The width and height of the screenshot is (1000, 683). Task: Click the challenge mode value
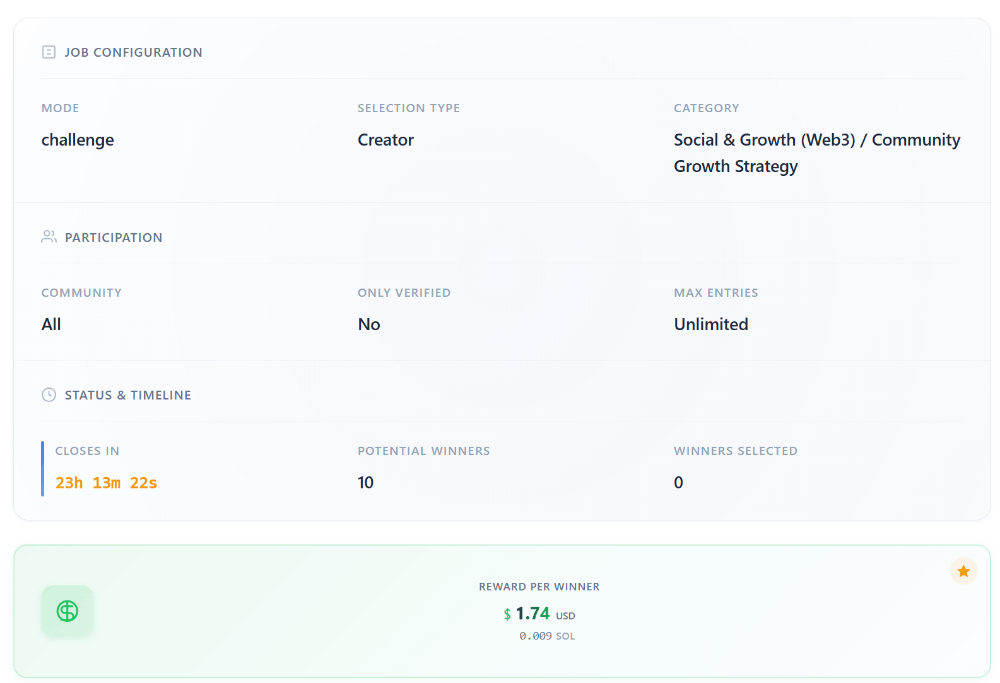pos(77,140)
